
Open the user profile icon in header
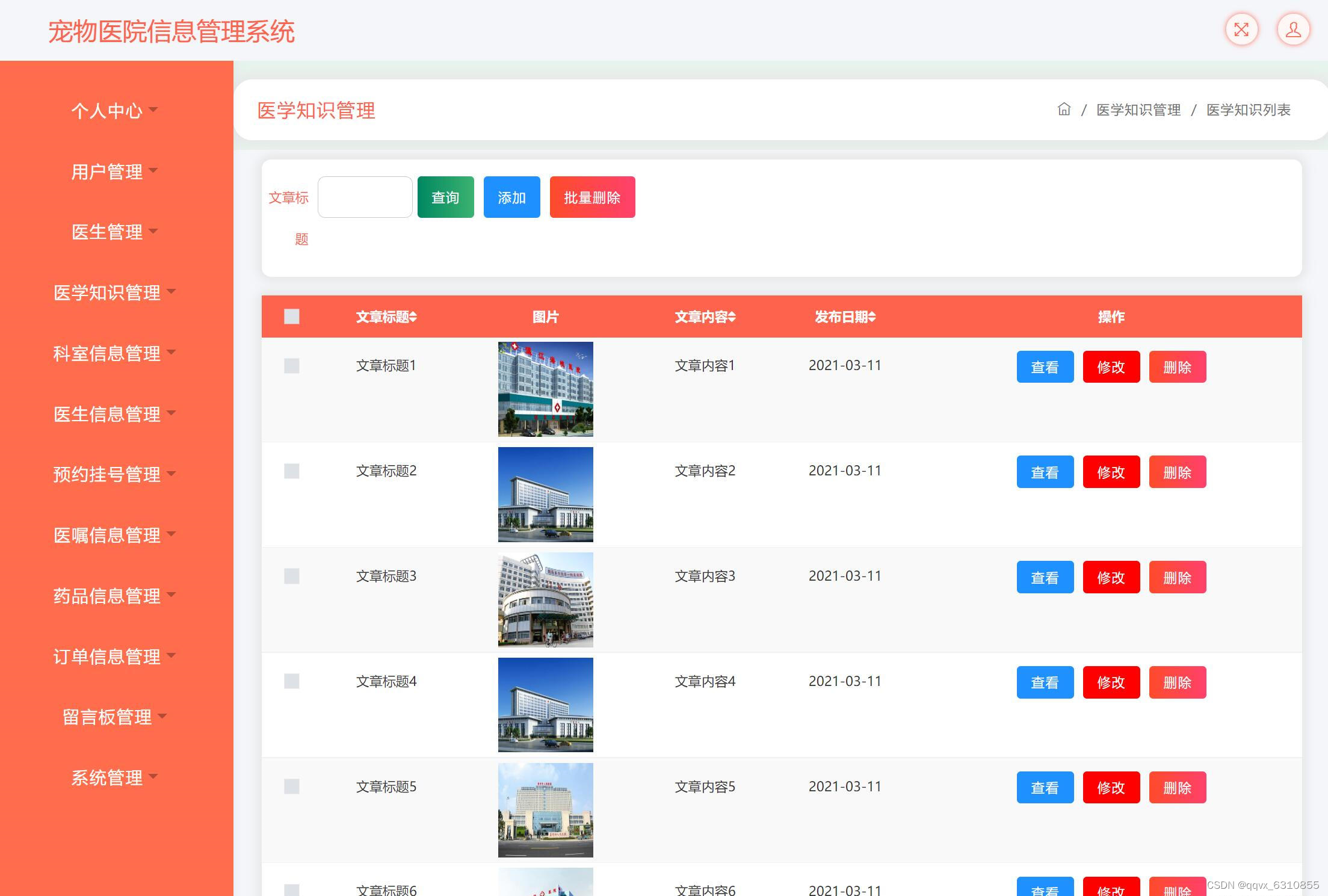coord(1293,29)
